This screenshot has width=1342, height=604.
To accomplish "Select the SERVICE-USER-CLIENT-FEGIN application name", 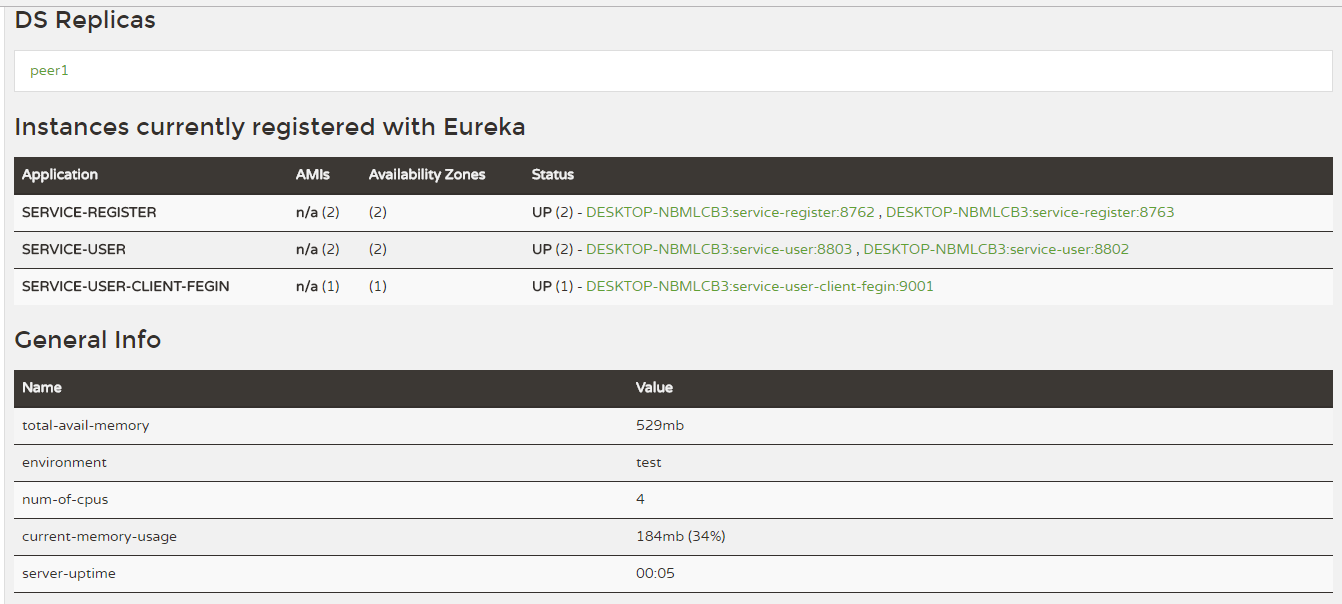I will pyautogui.click(x=126, y=286).
